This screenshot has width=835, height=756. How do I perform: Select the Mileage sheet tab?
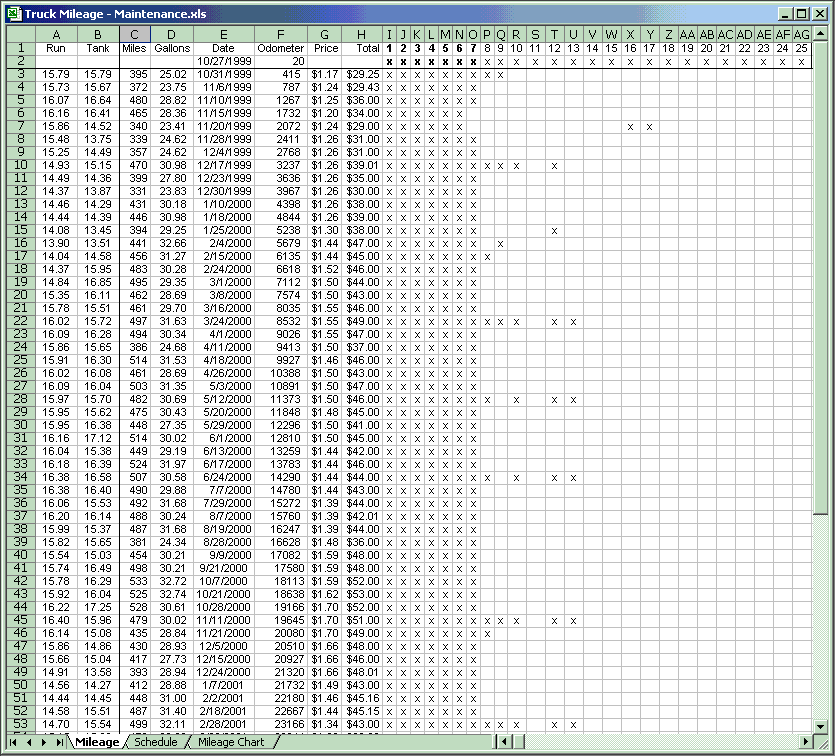pos(96,742)
